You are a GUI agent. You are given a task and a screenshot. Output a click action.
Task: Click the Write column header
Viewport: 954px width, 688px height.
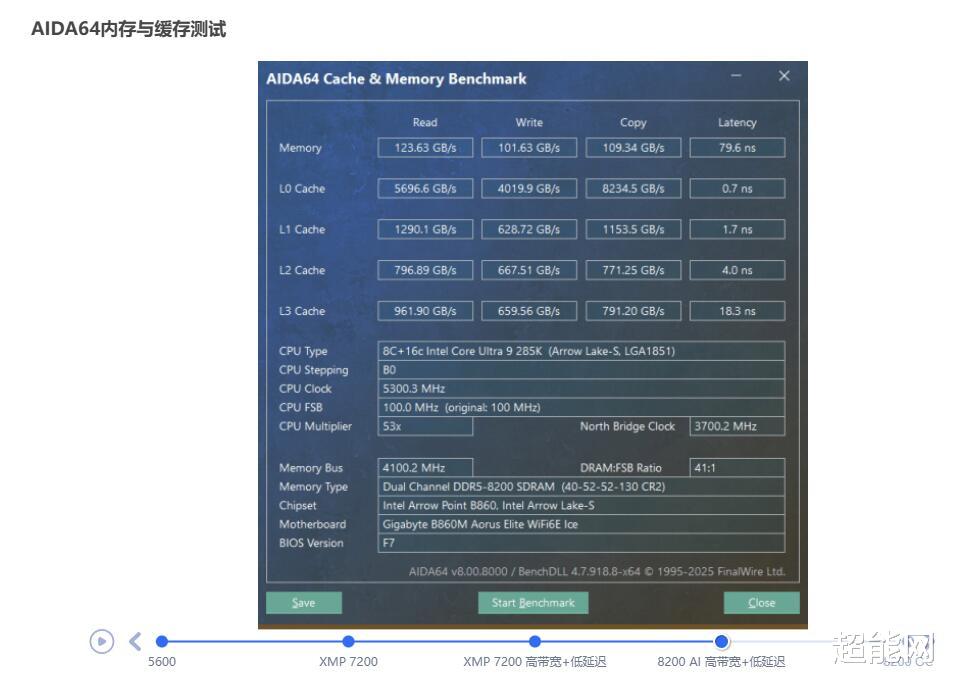tap(529, 122)
